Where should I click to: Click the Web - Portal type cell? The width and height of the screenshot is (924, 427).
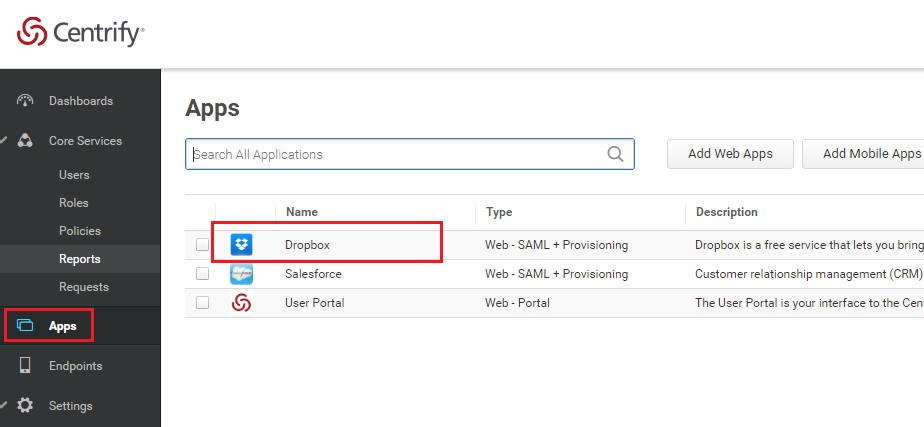(x=517, y=303)
